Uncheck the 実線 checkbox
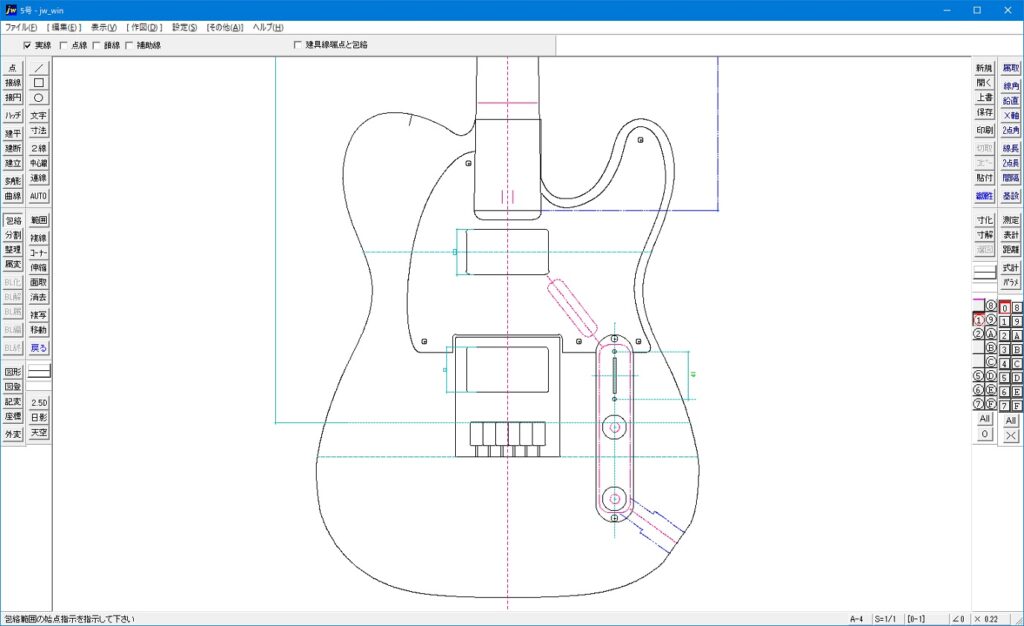The image size is (1024, 626). point(28,45)
